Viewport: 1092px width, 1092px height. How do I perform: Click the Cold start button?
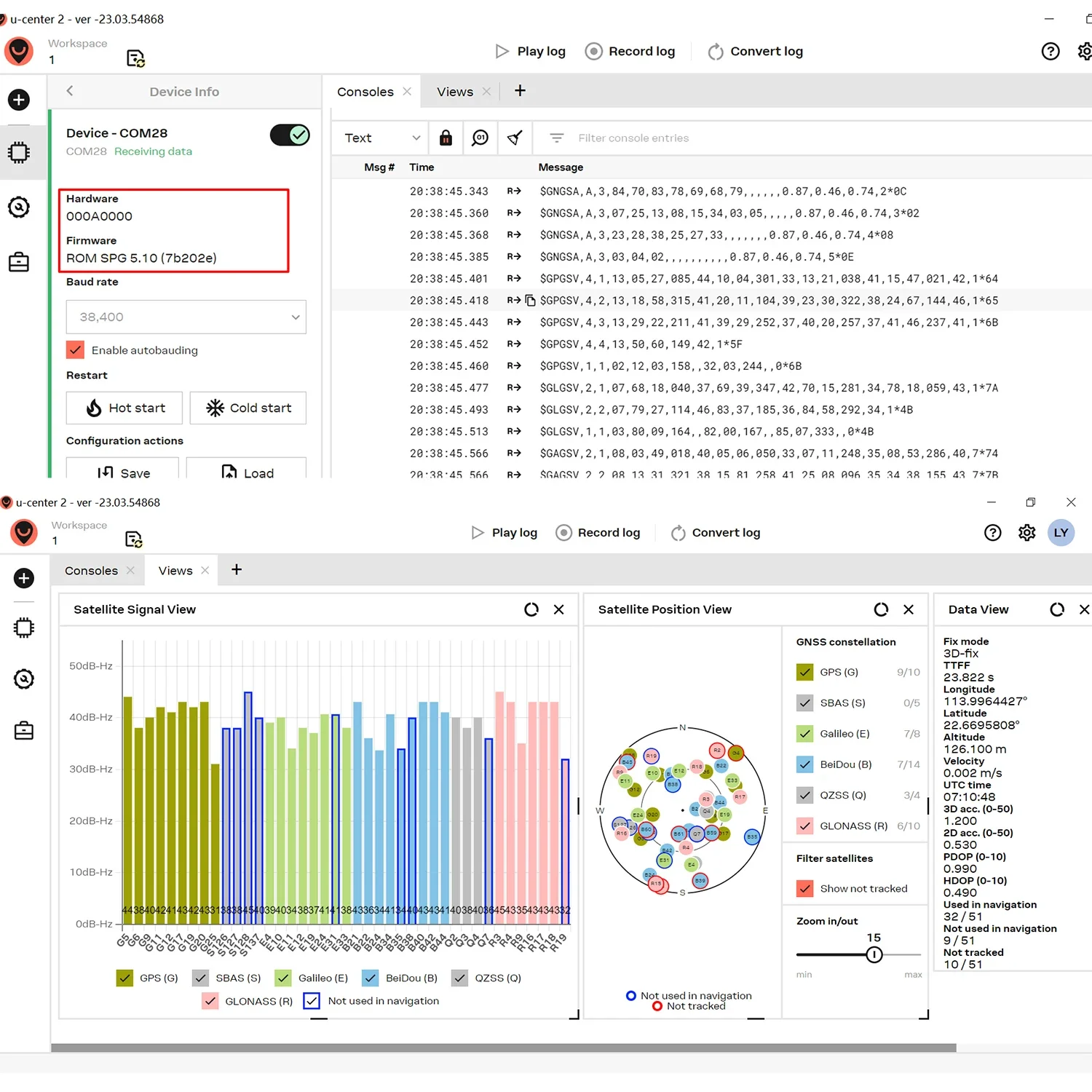point(248,408)
